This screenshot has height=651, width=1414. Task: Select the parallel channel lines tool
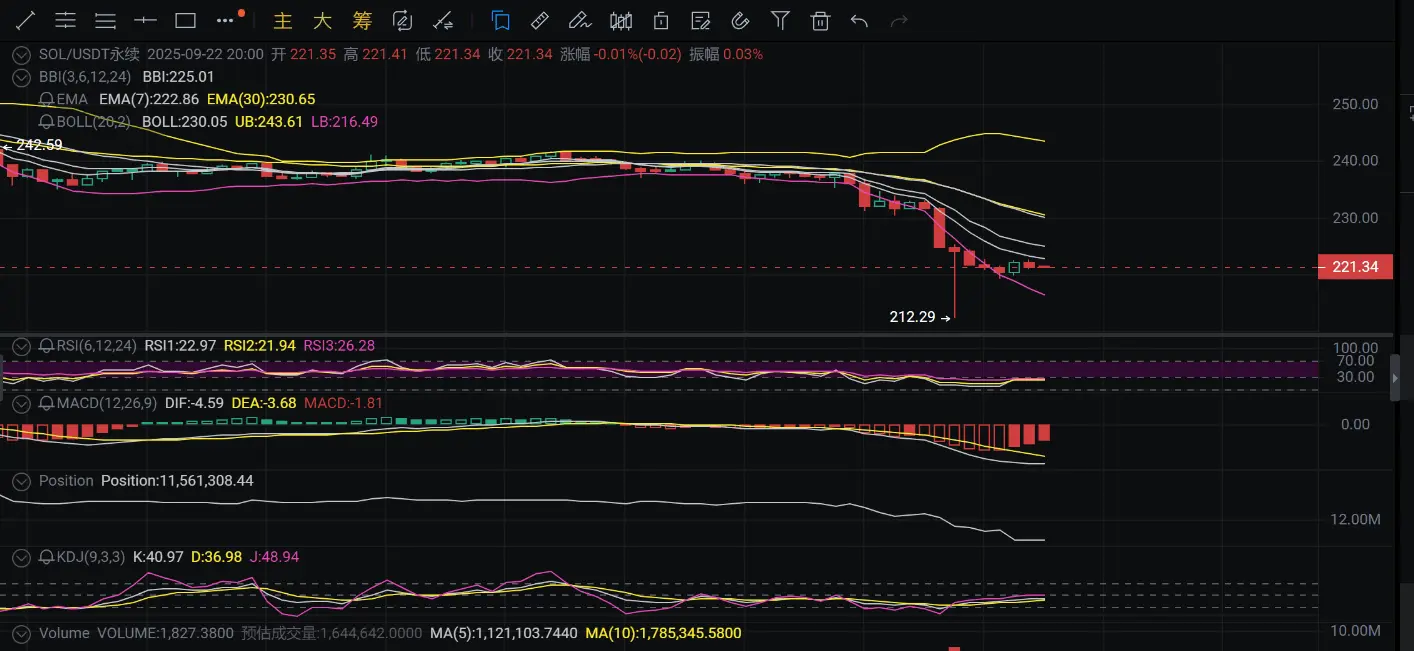pos(65,20)
